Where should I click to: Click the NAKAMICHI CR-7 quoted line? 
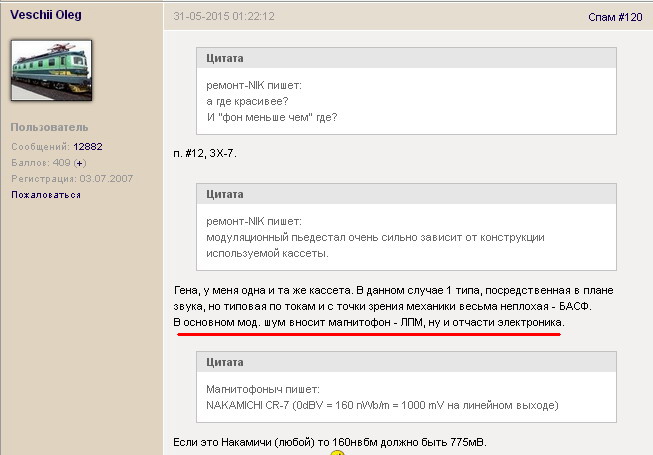(382, 405)
